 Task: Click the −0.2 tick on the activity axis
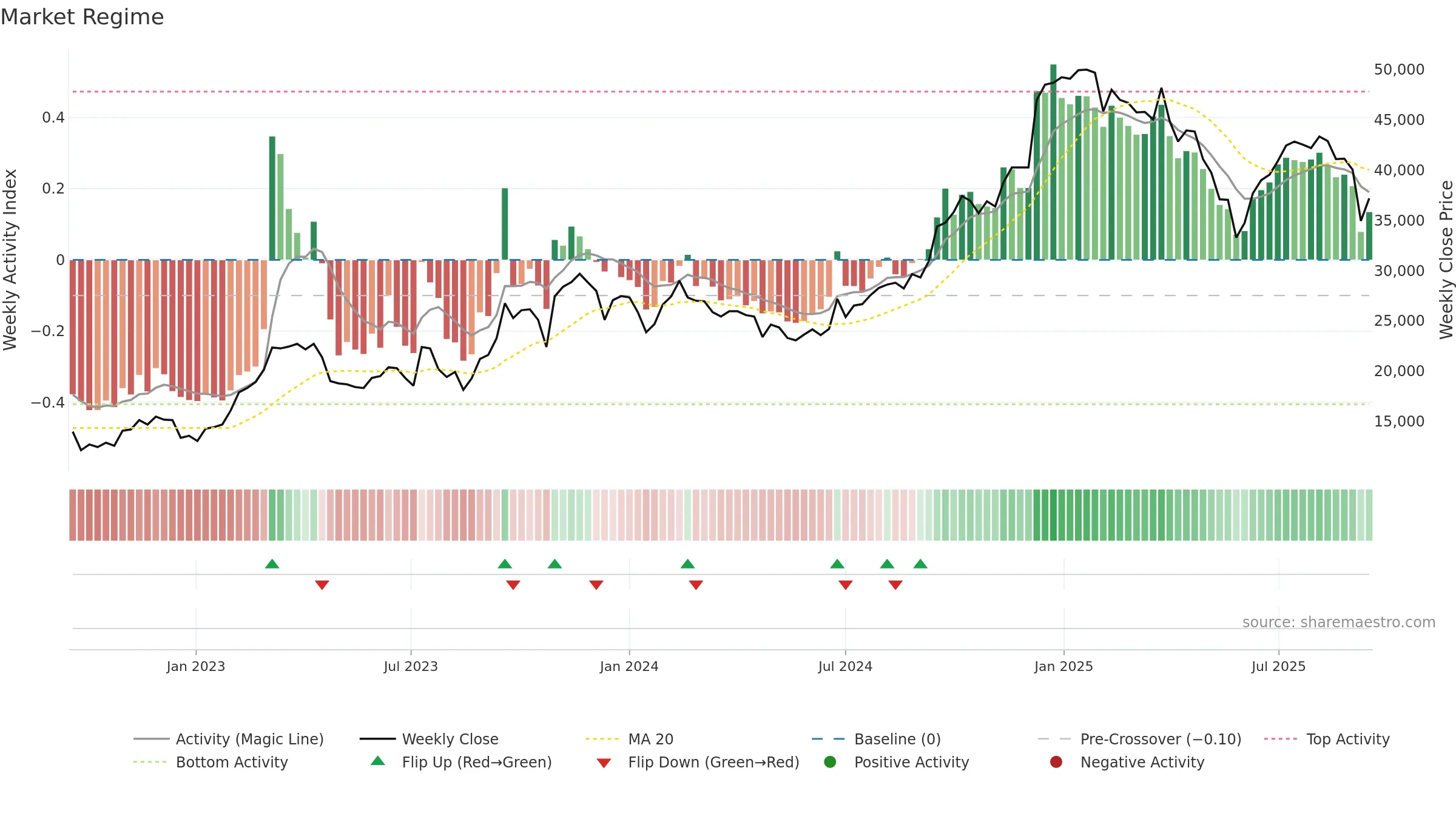pyautogui.click(x=48, y=331)
